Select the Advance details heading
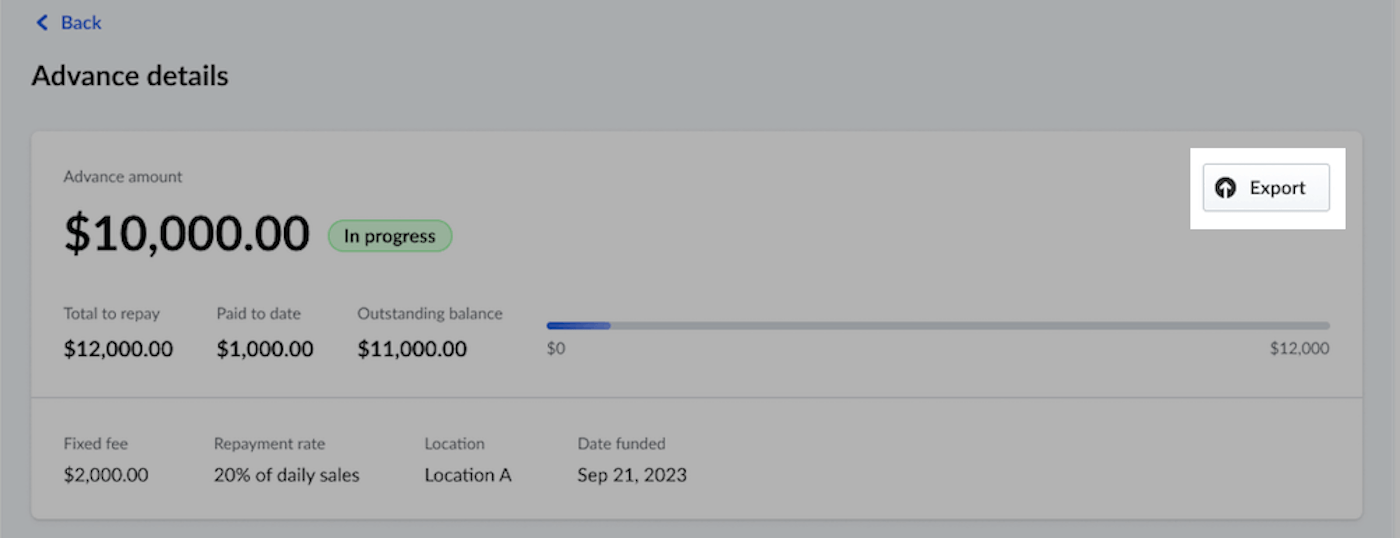This screenshot has width=1400, height=538. click(130, 75)
